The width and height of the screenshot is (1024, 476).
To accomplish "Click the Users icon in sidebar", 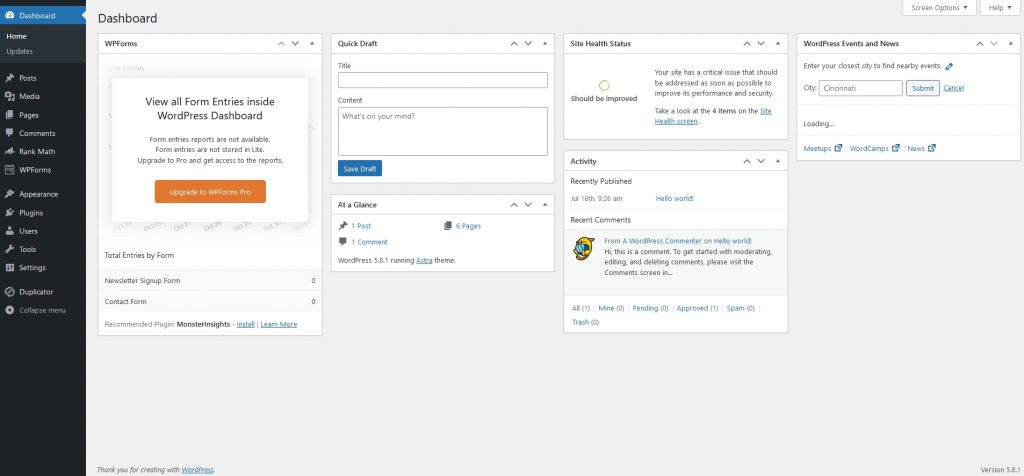I will [x=10, y=231].
